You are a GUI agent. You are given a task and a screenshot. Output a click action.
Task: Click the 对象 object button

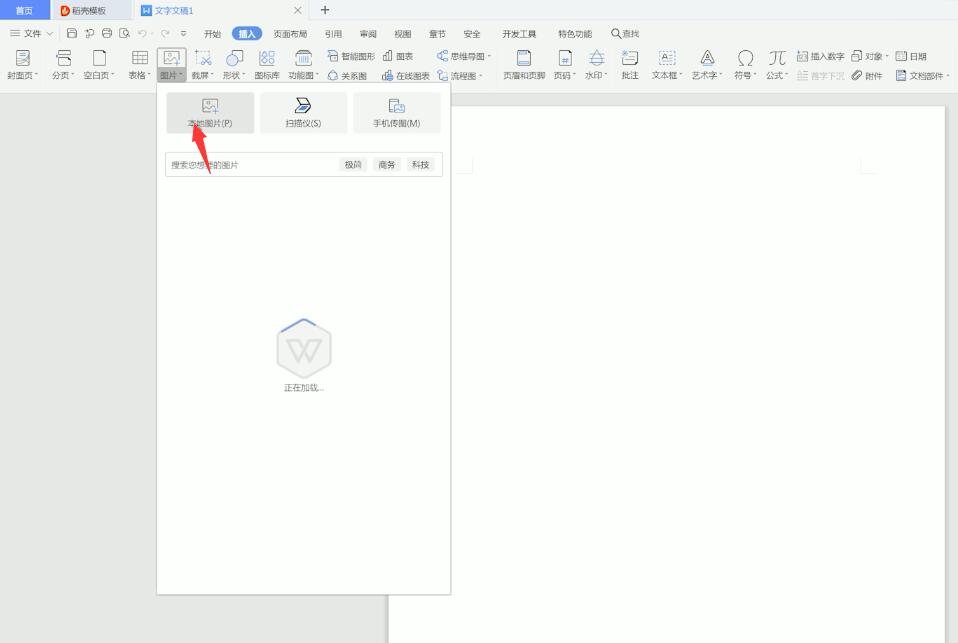pyautogui.click(x=869, y=56)
